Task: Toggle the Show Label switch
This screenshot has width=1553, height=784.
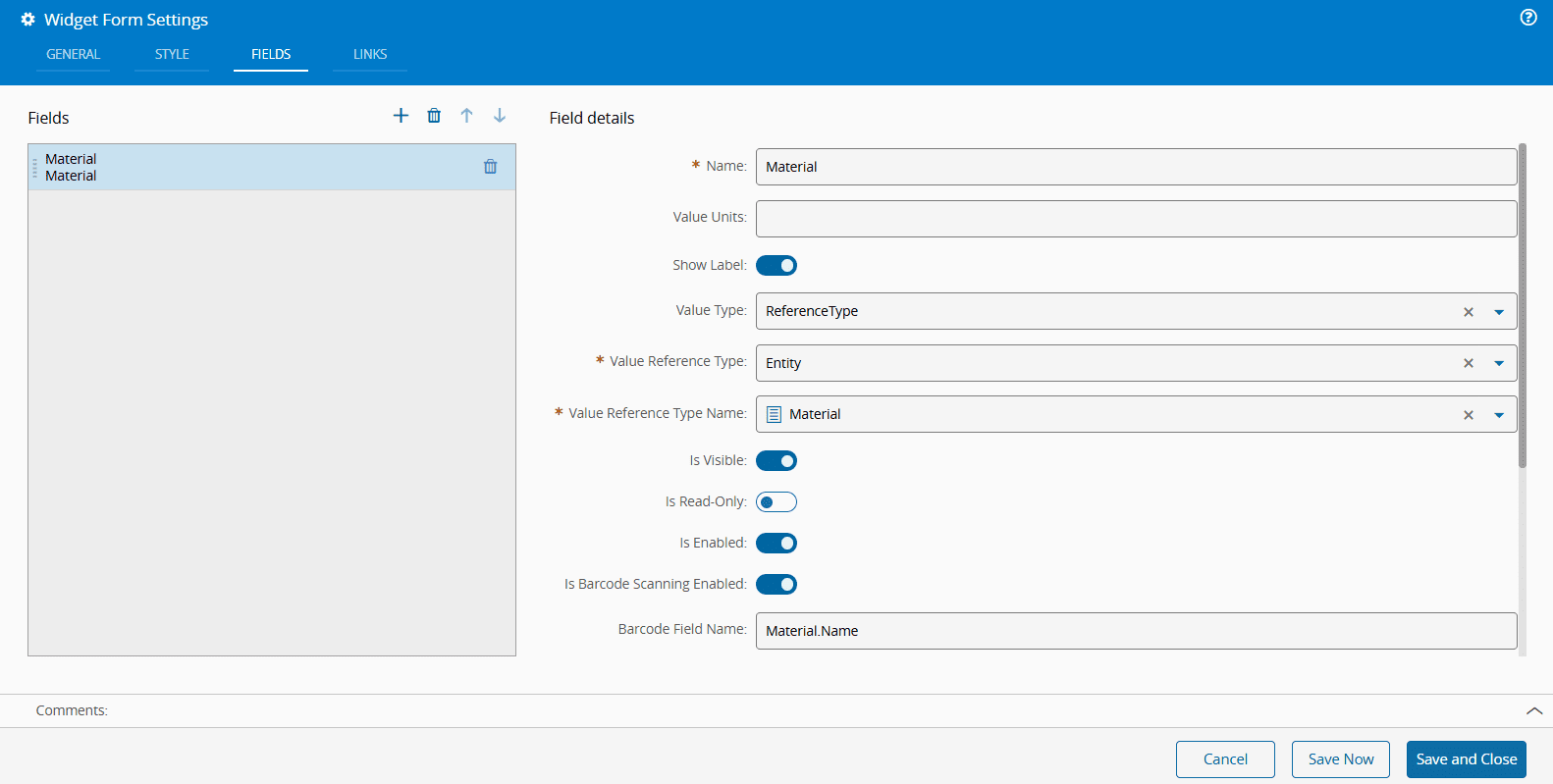Action: [776, 266]
